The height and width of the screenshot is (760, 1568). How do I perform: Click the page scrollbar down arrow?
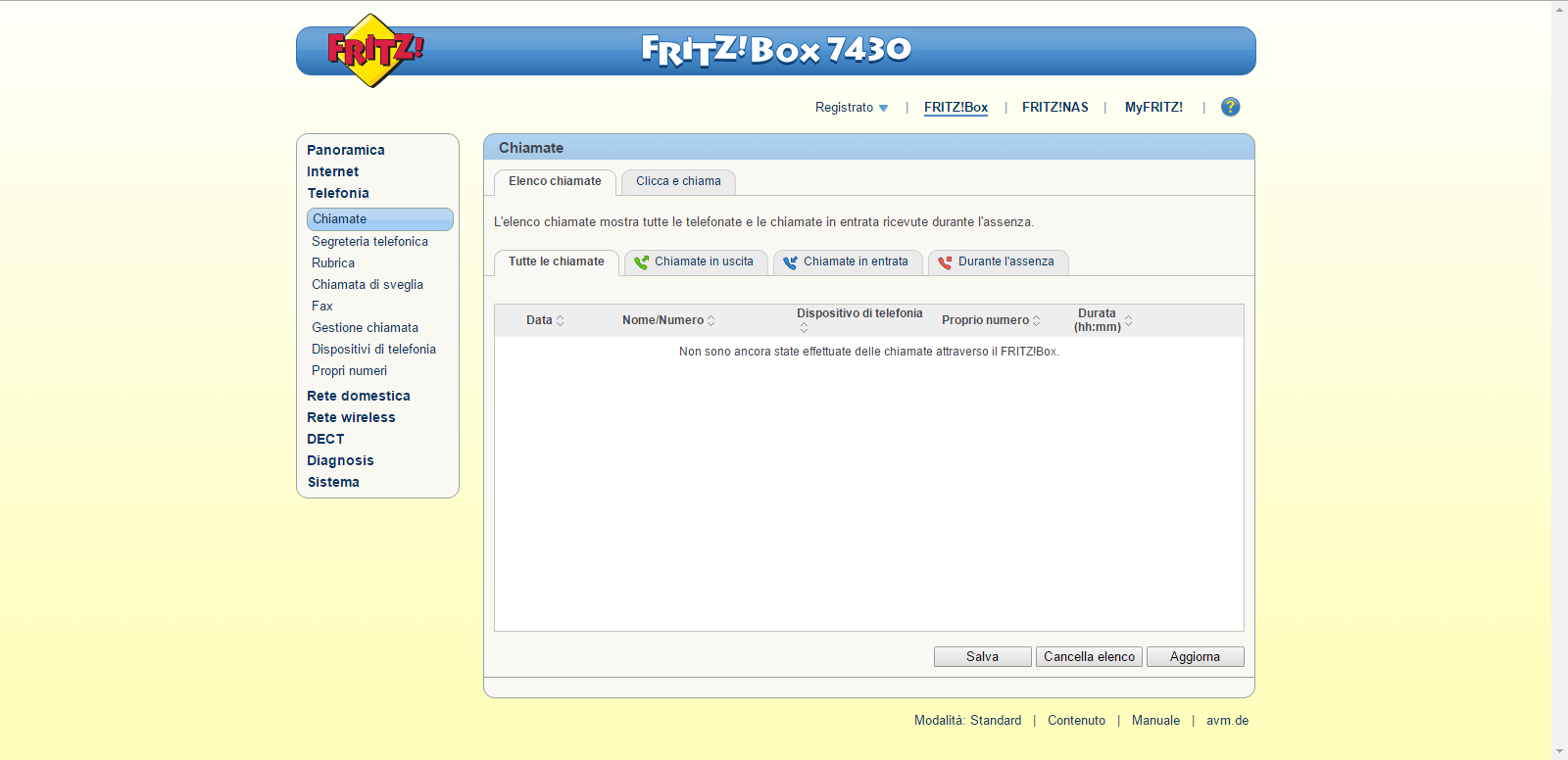(1559, 751)
